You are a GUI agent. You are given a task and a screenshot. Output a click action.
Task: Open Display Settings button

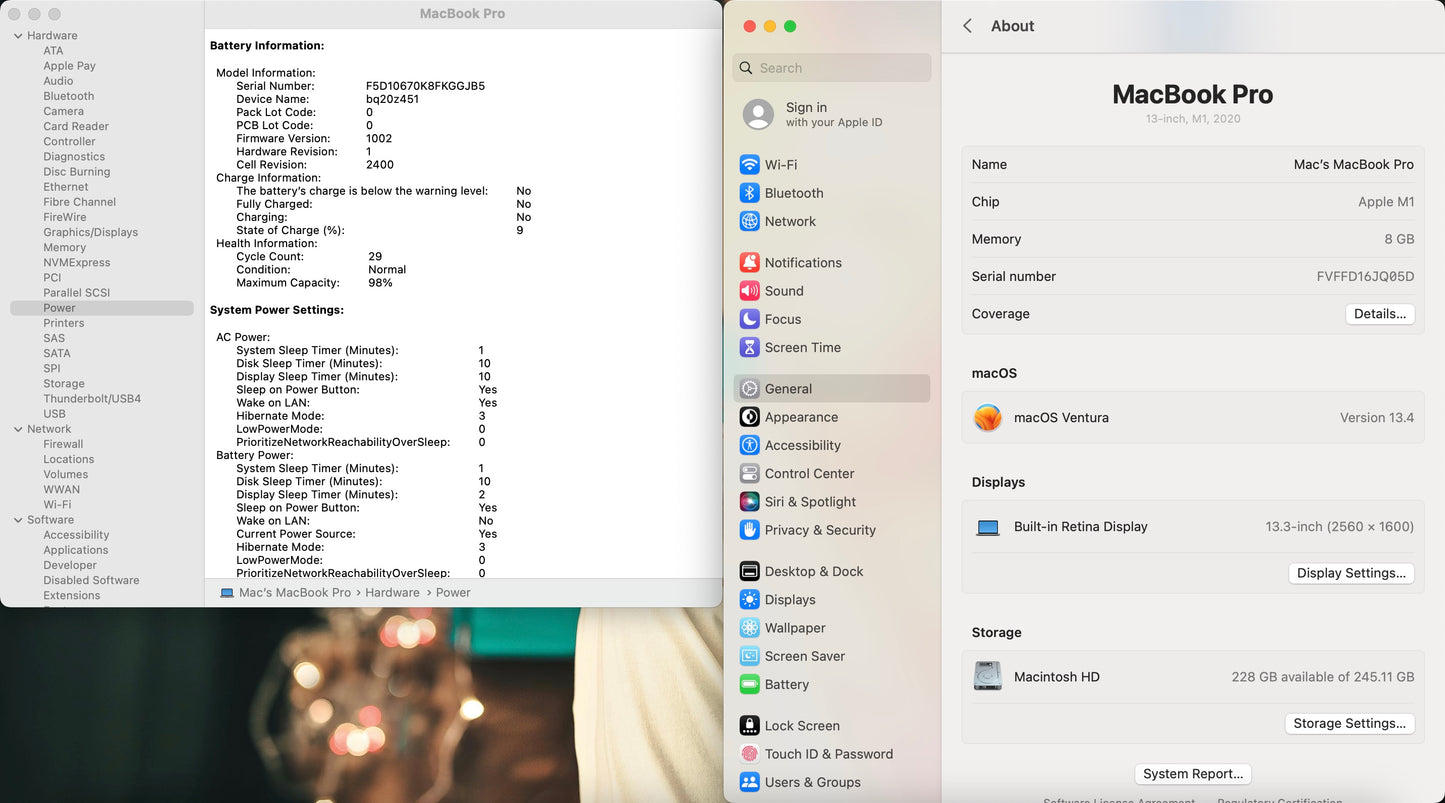[1351, 573]
